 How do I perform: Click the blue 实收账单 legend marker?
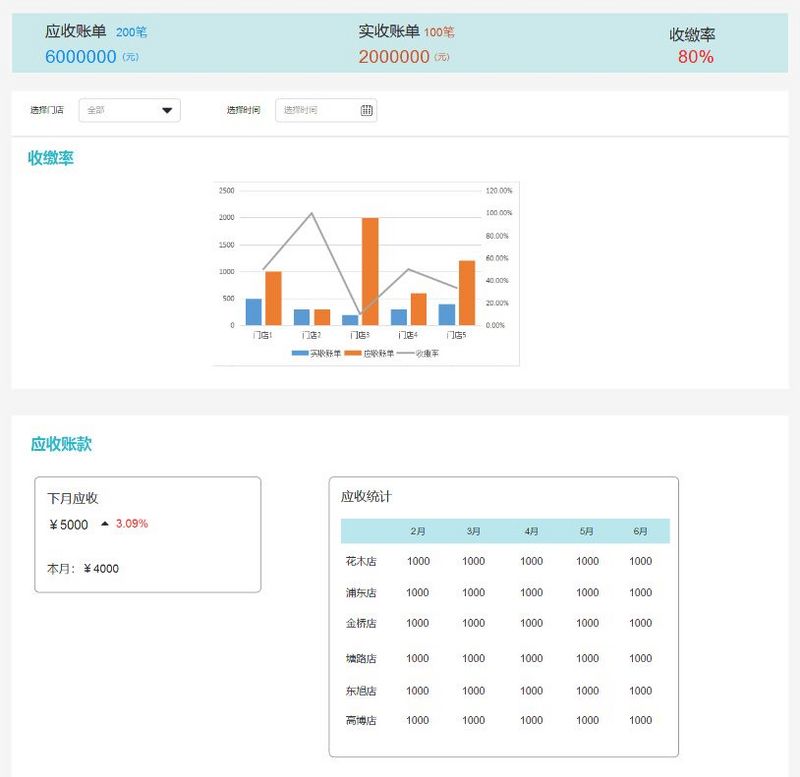pyautogui.click(x=298, y=355)
